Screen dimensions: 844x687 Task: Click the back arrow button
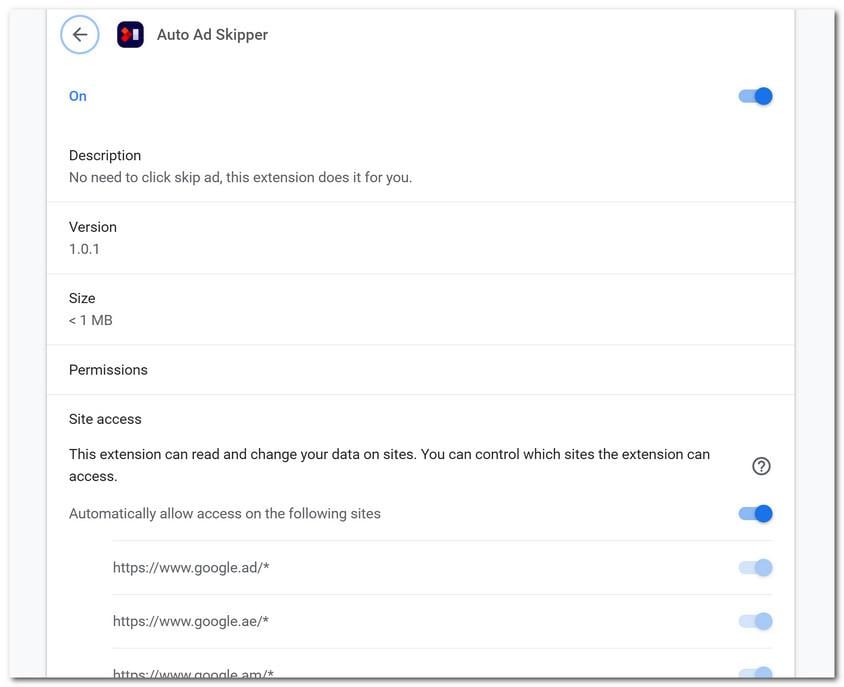click(80, 35)
